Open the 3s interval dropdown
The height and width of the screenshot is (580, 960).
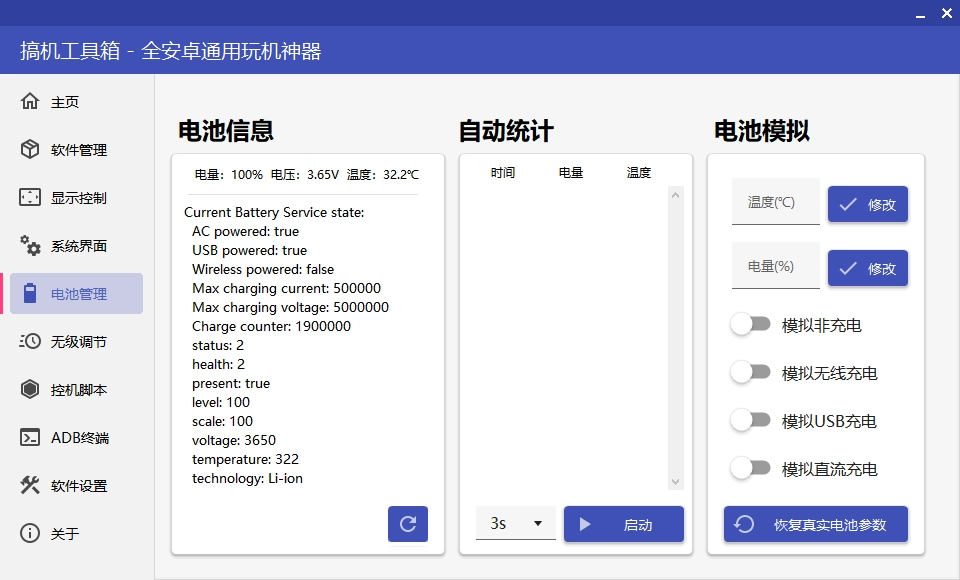point(515,524)
